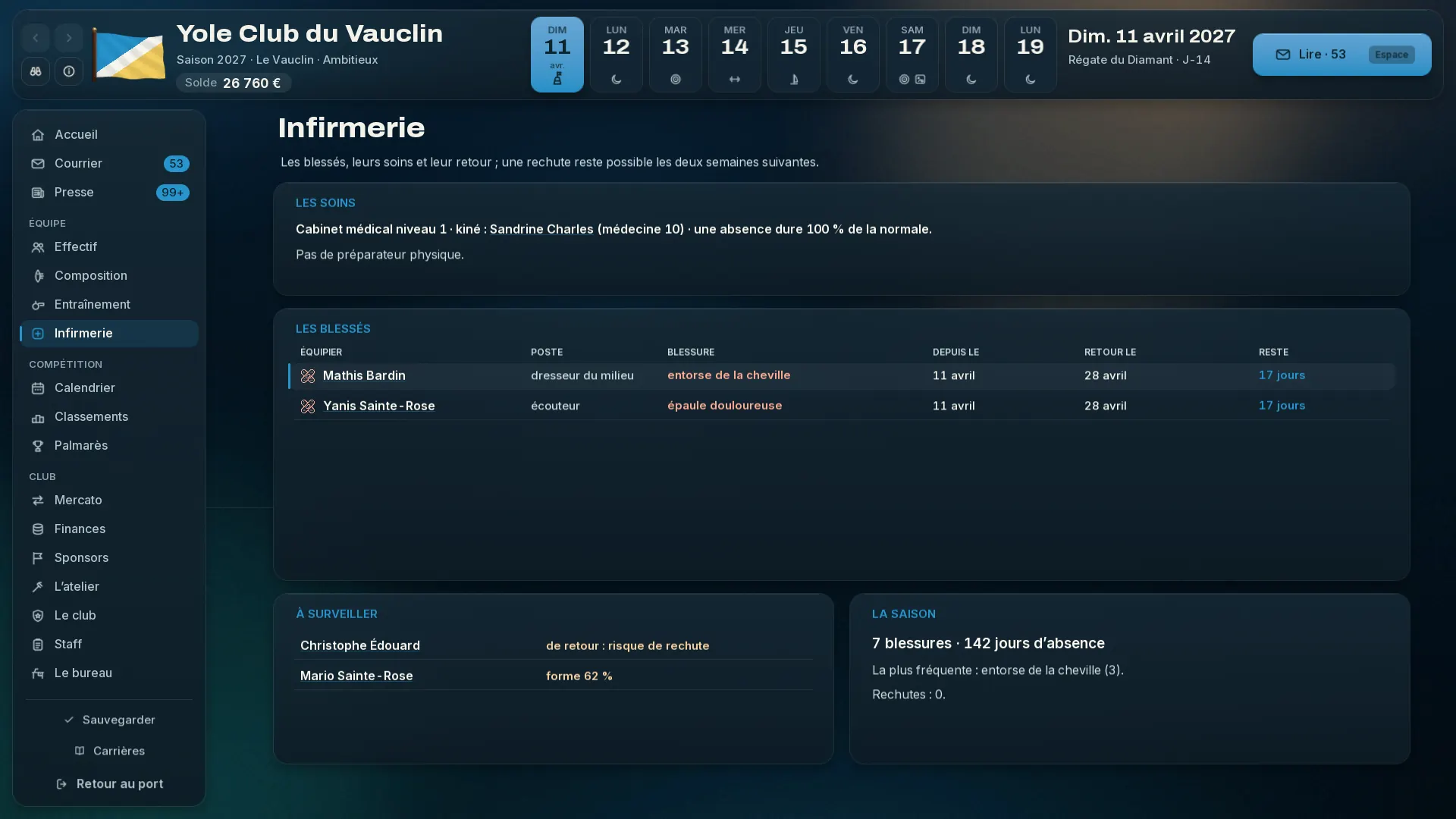Open the Finances page
The image size is (1456, 819).
point(109,529)
